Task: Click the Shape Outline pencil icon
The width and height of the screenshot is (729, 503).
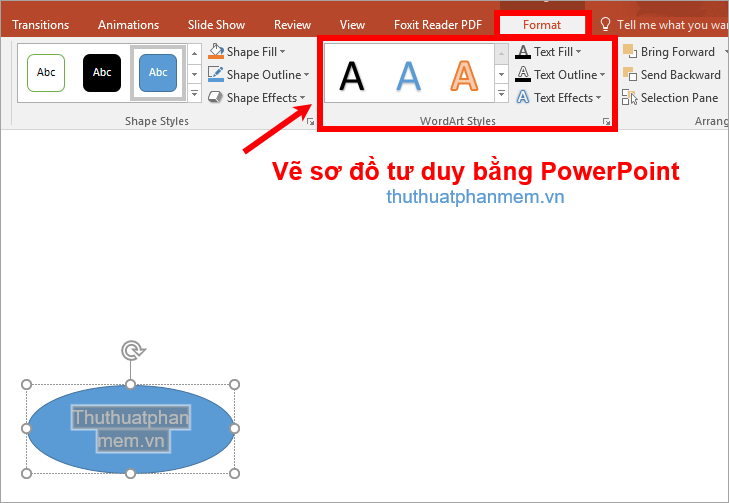Action: tap(216, 74)
